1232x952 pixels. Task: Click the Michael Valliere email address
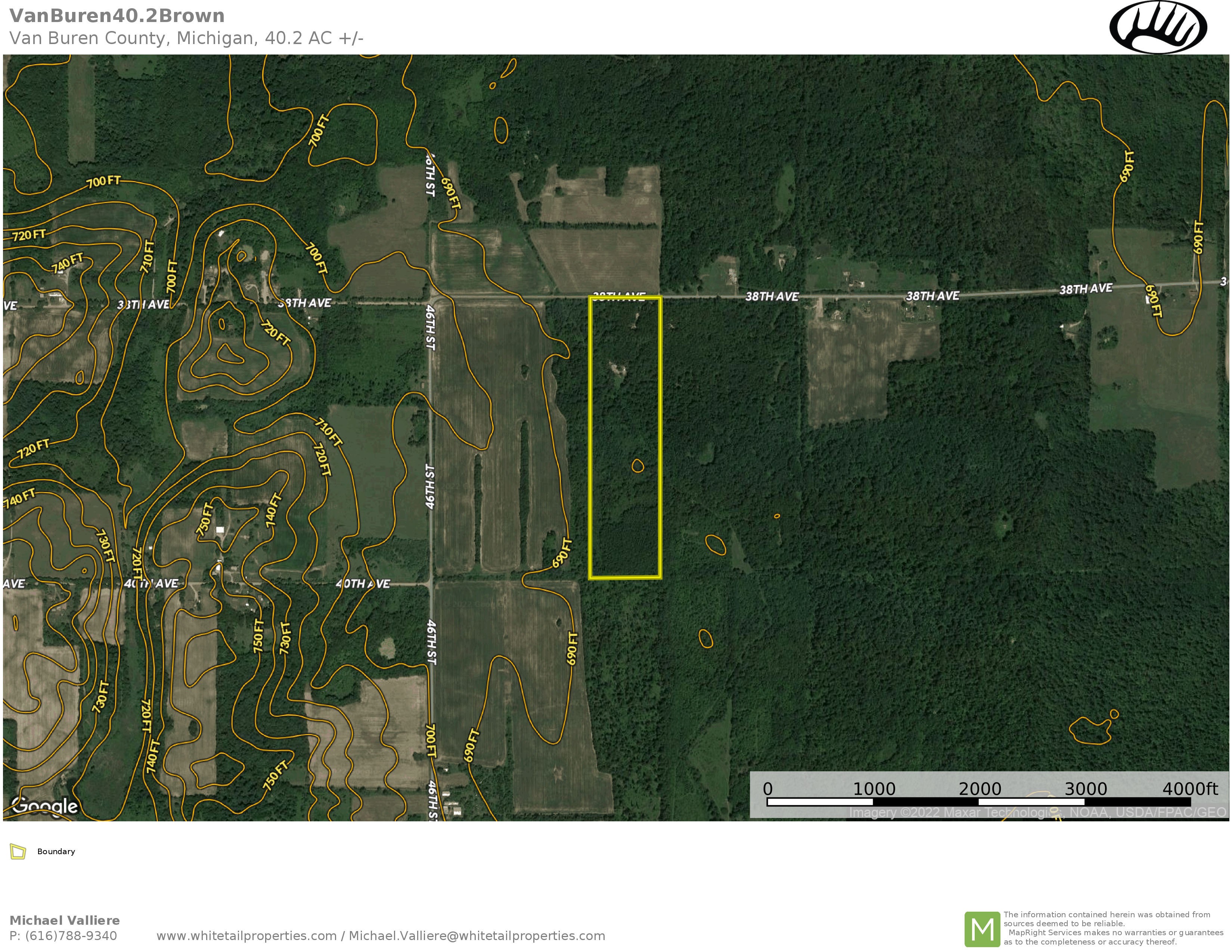click(477, 936)
